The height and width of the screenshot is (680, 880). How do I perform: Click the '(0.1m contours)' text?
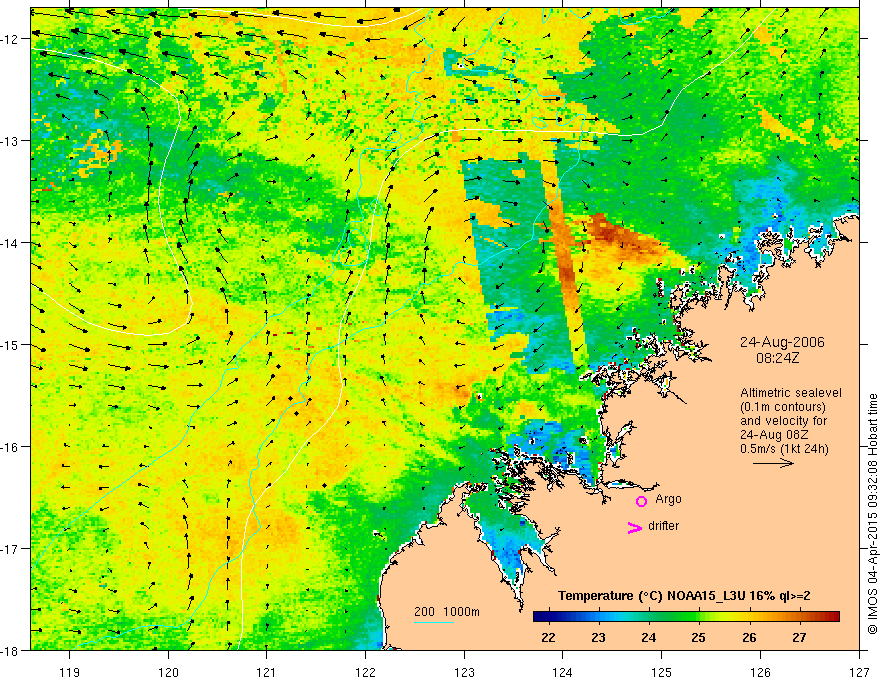tap(783, 407)
